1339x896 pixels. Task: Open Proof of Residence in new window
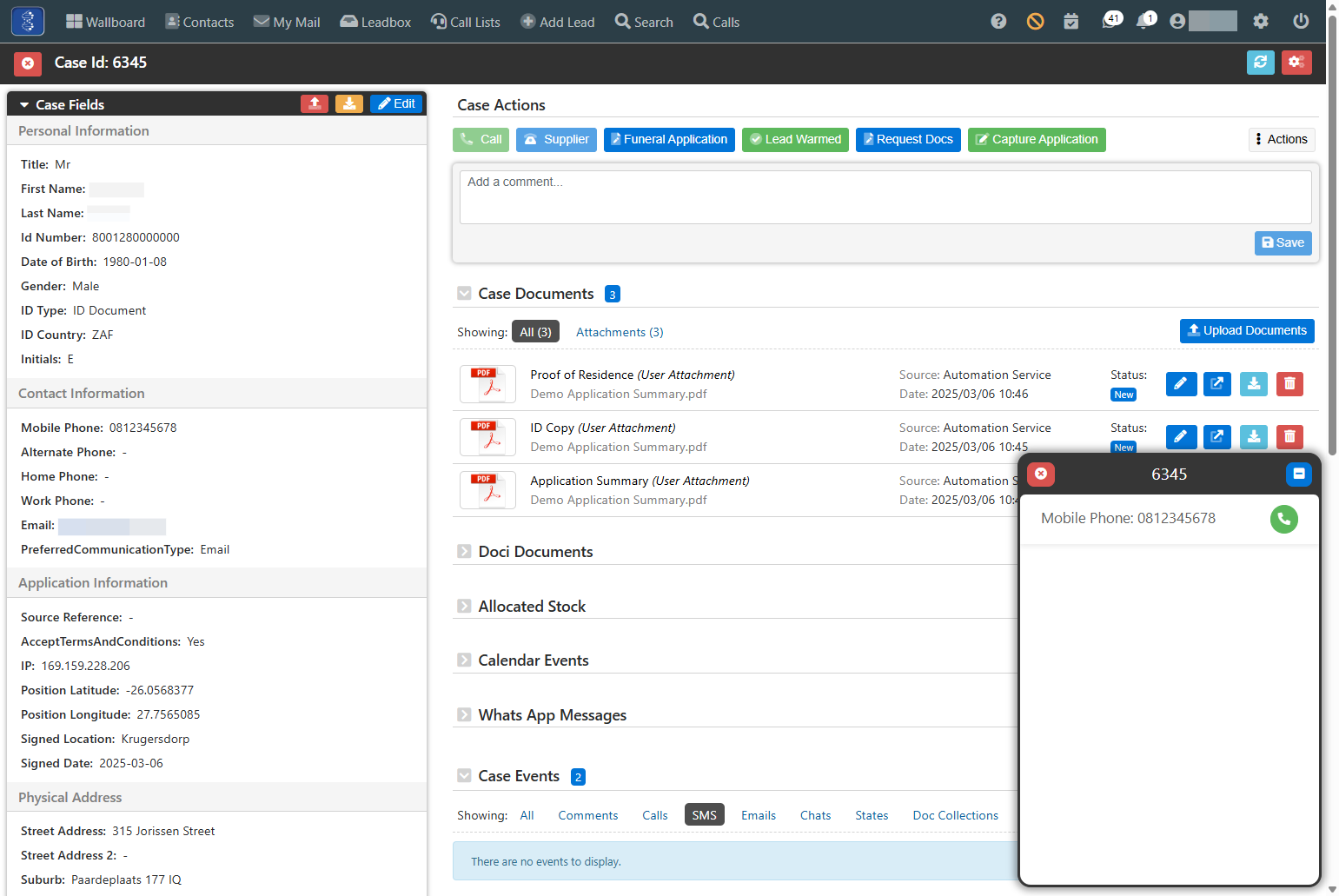(x=1217, y=384)
